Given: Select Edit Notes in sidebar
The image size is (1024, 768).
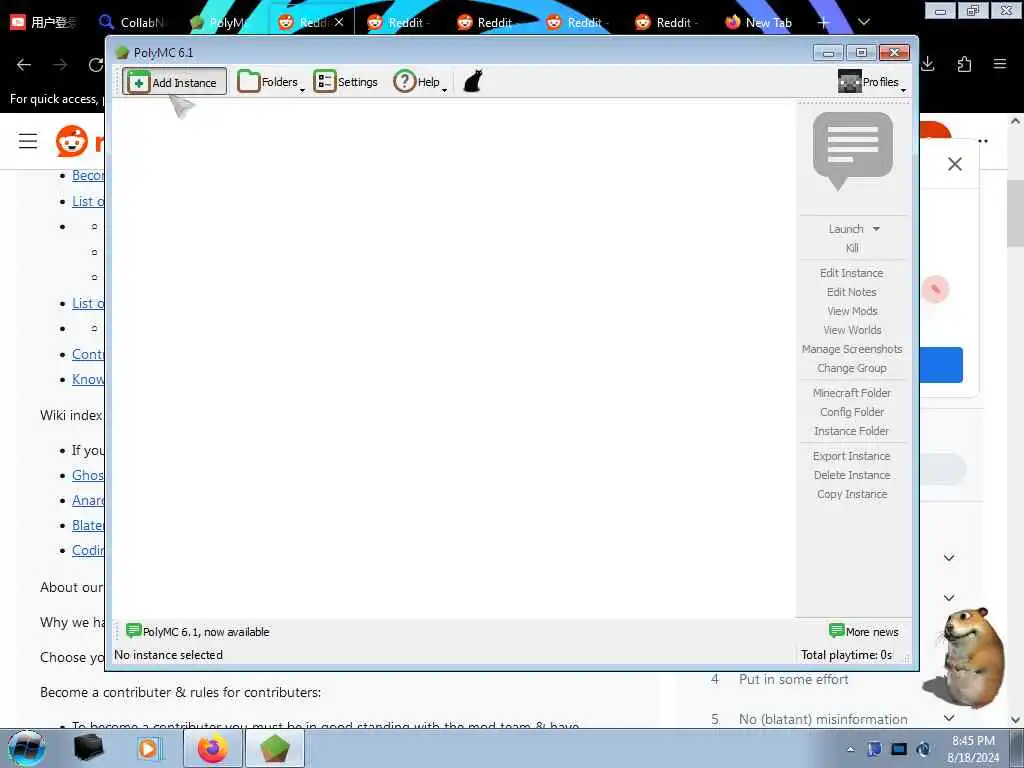Looking at the screenshot, I should point(852,292).
